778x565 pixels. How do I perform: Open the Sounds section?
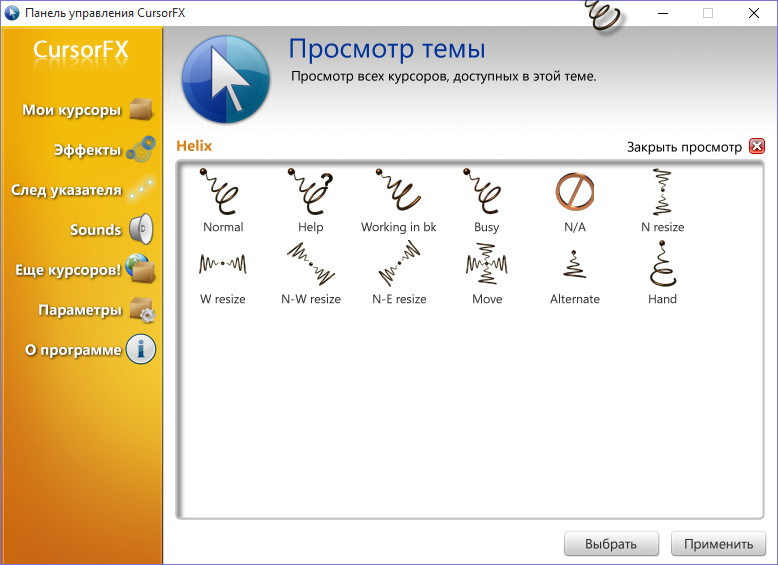coord(95,230)
